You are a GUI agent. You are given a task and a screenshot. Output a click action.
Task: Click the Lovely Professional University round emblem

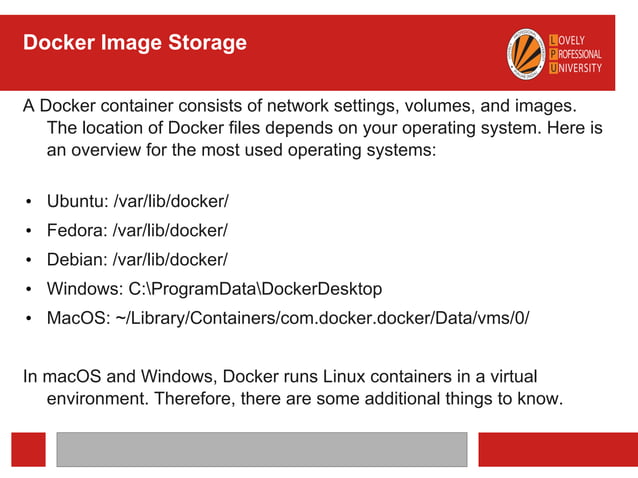[526, 54]
